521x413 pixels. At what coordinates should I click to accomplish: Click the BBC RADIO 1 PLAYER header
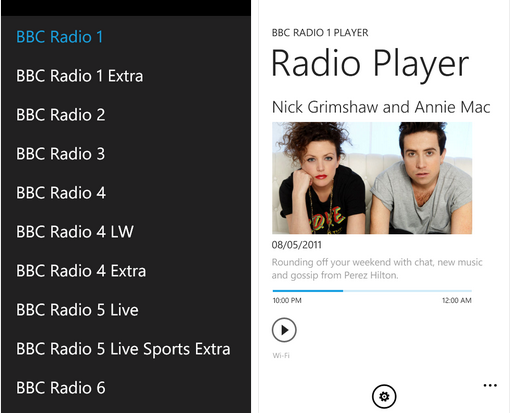click(320, 33)
